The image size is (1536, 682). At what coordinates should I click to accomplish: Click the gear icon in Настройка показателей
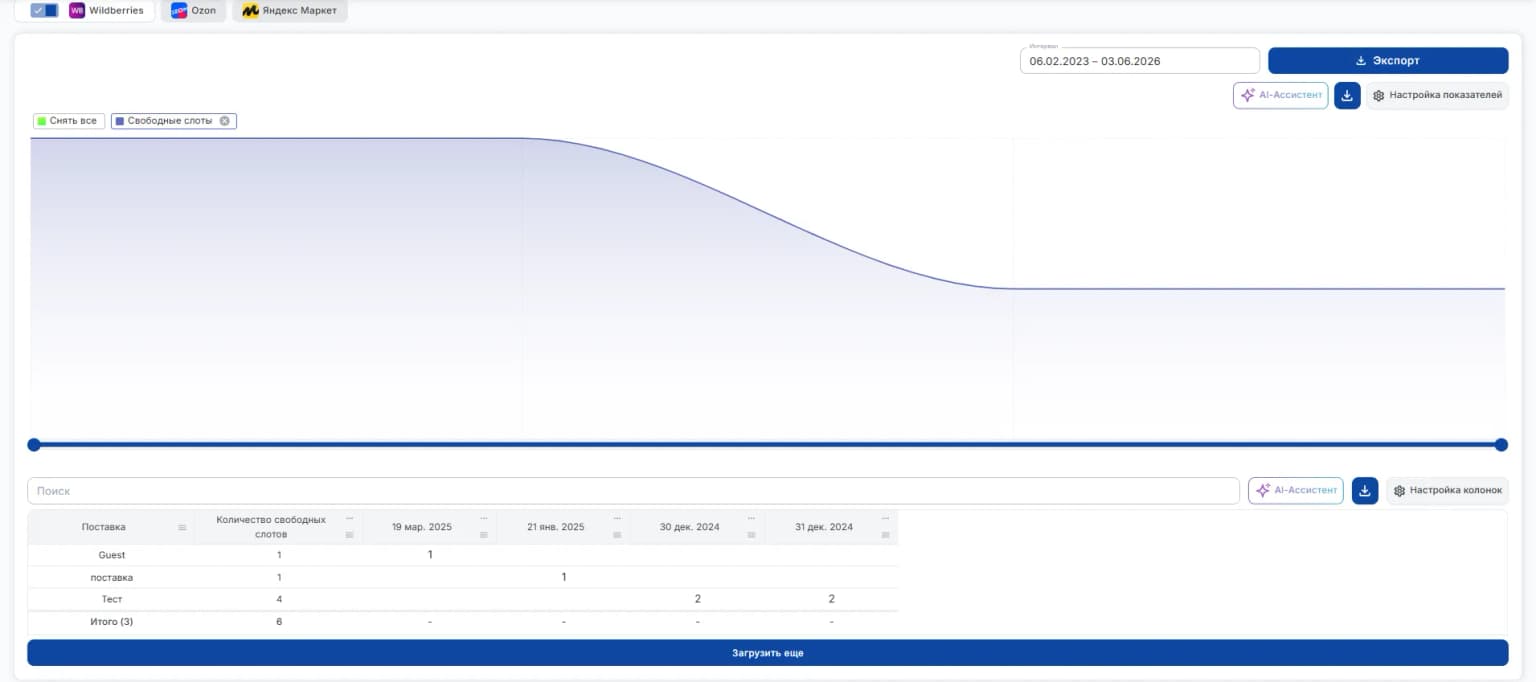(1379, 95)
